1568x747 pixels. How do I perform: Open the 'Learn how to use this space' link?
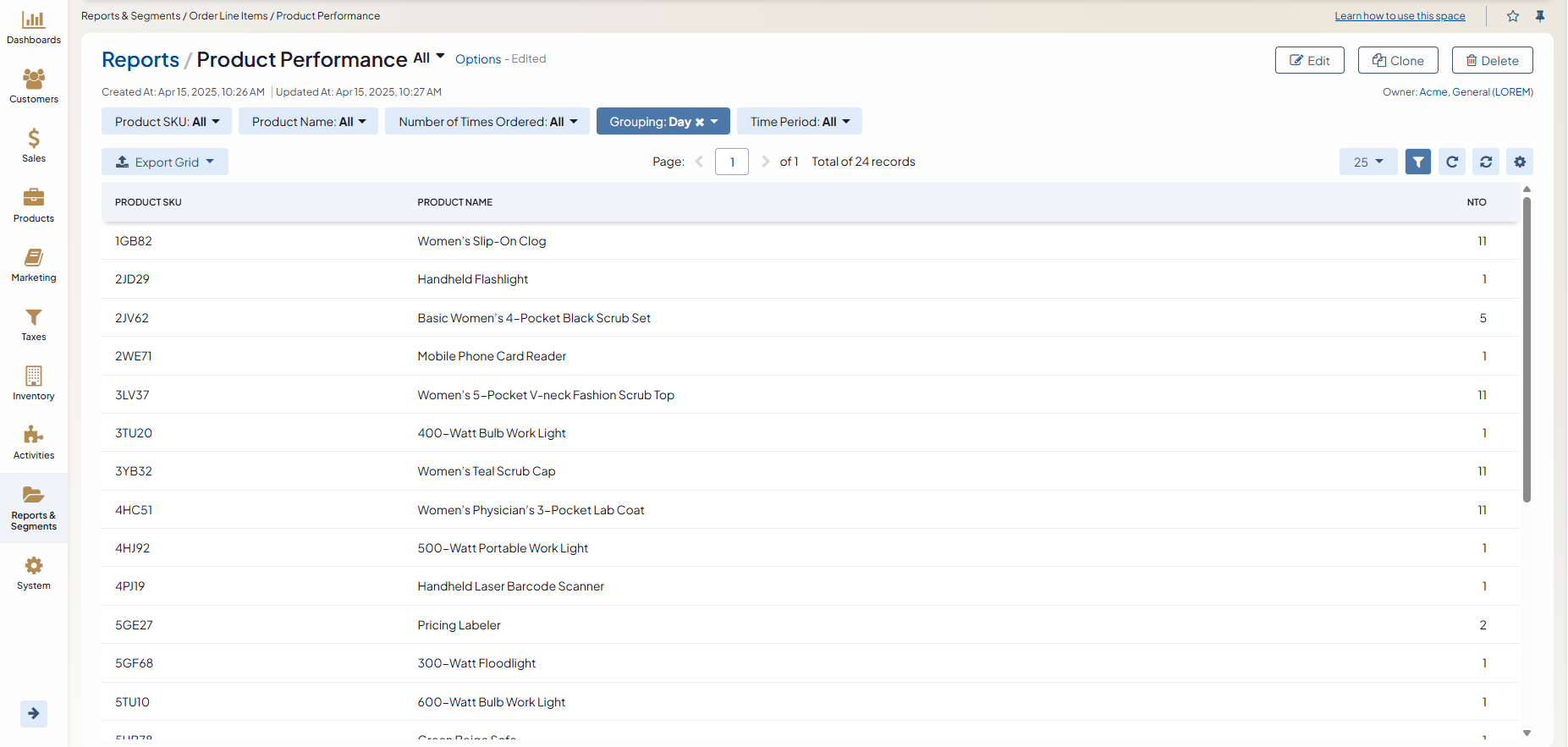pos(1400,16)
